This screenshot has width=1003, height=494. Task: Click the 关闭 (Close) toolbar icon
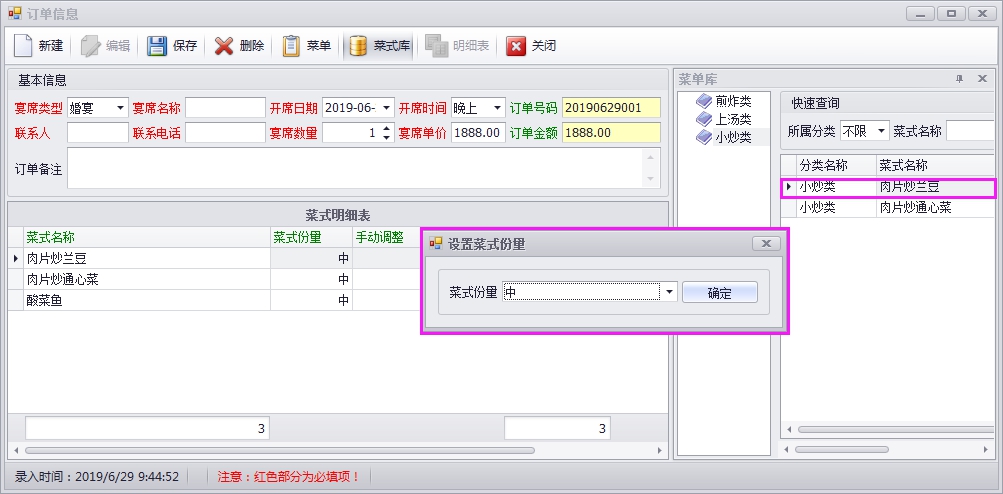click(516, 46)
